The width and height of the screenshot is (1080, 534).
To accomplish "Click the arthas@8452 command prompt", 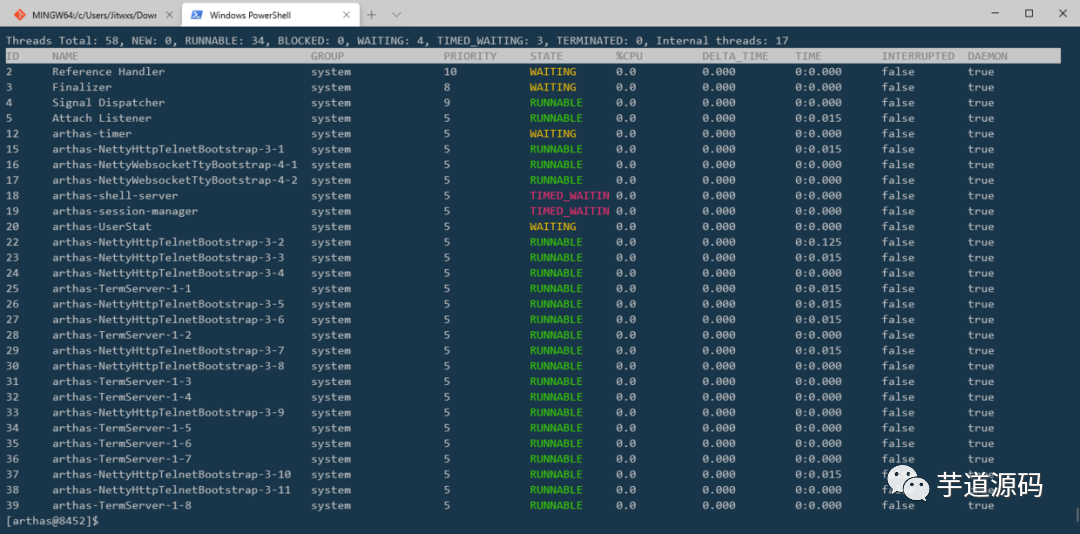I will point(52,521).
